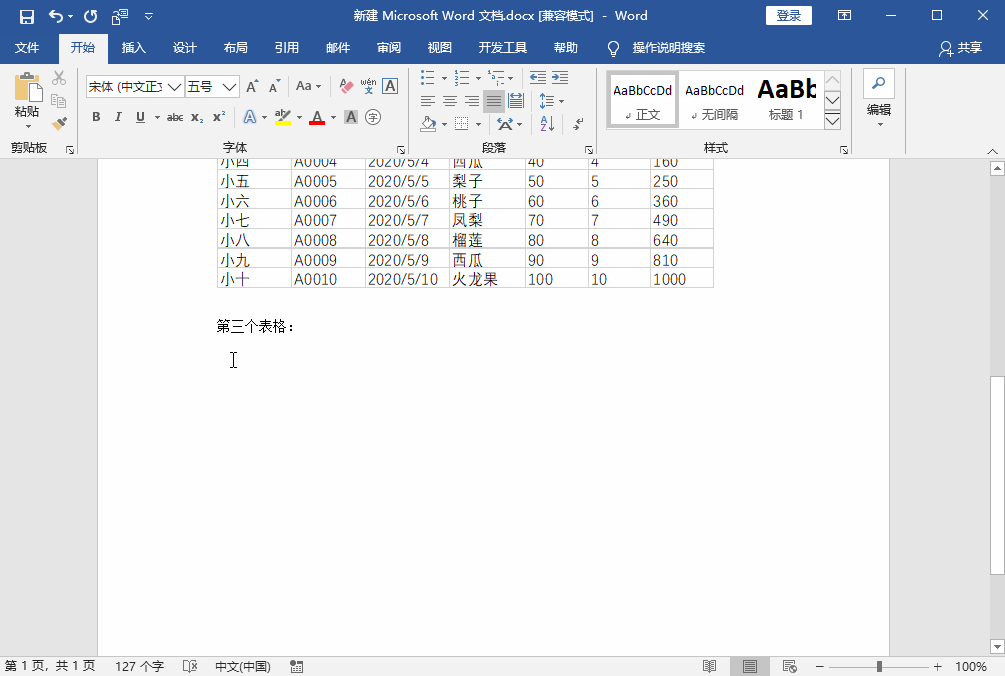The width and height of the screenshot is (1005, 676).
Task: Switch to Read Mode view in status bar
Action: click(710, 666)
